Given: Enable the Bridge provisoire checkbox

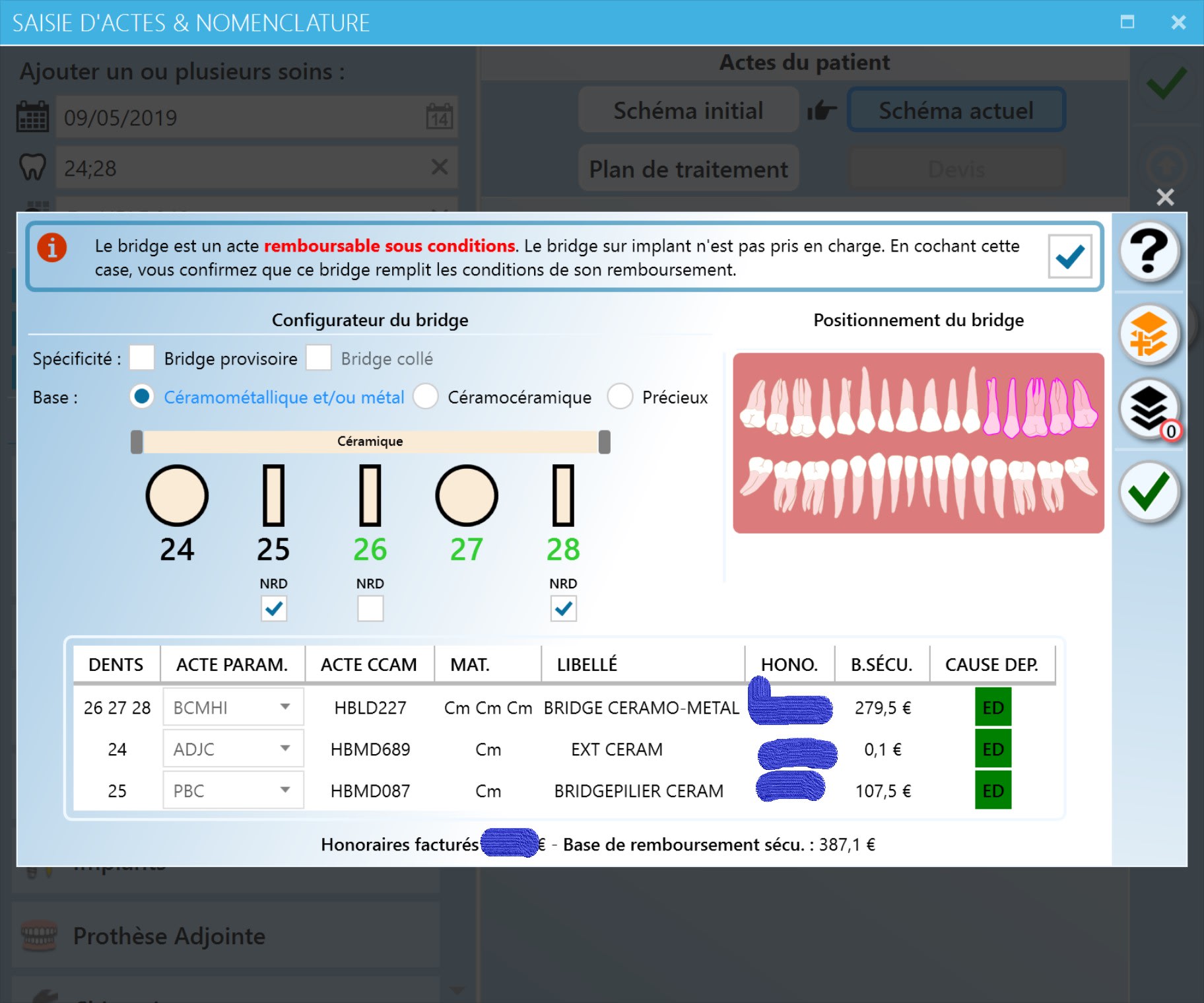Looking at the screenshot, I should pos(142,358).
